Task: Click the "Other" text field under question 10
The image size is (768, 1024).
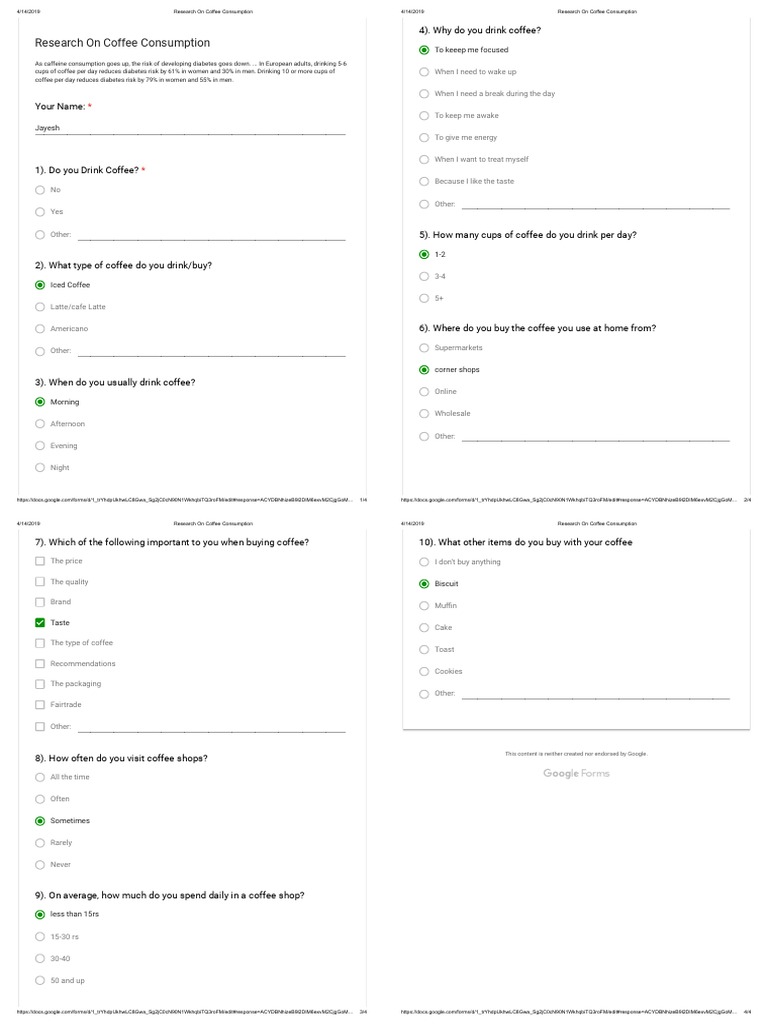Action: (x=596, y=694)
